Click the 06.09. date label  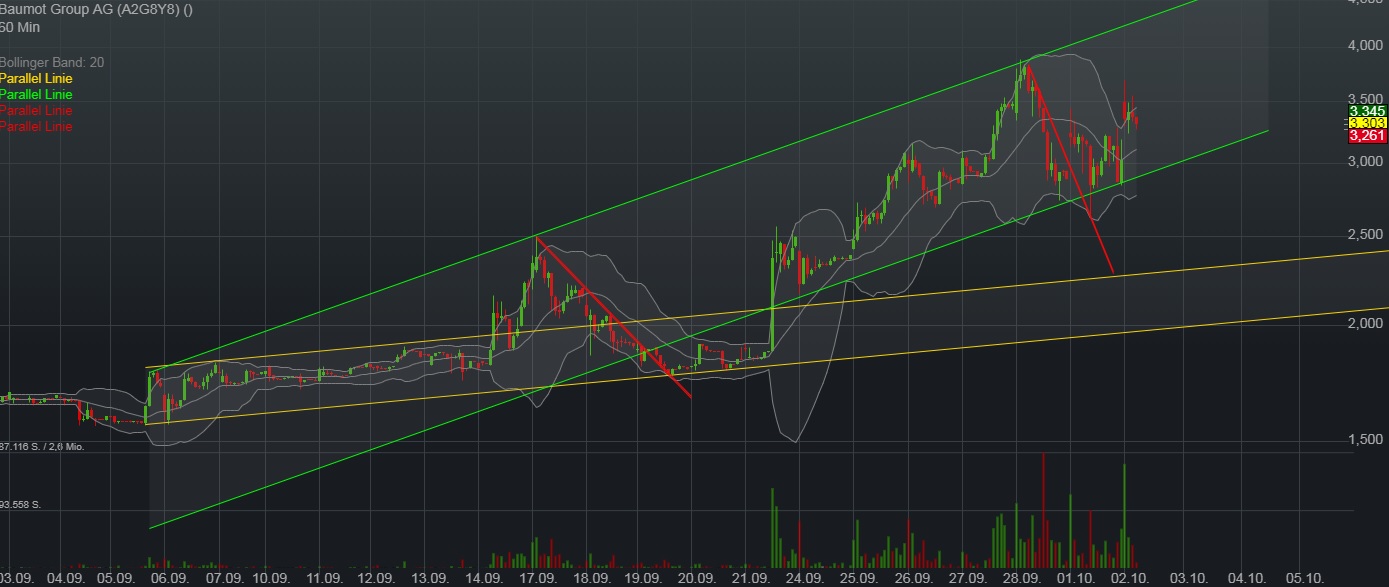[x=170, y=579]
